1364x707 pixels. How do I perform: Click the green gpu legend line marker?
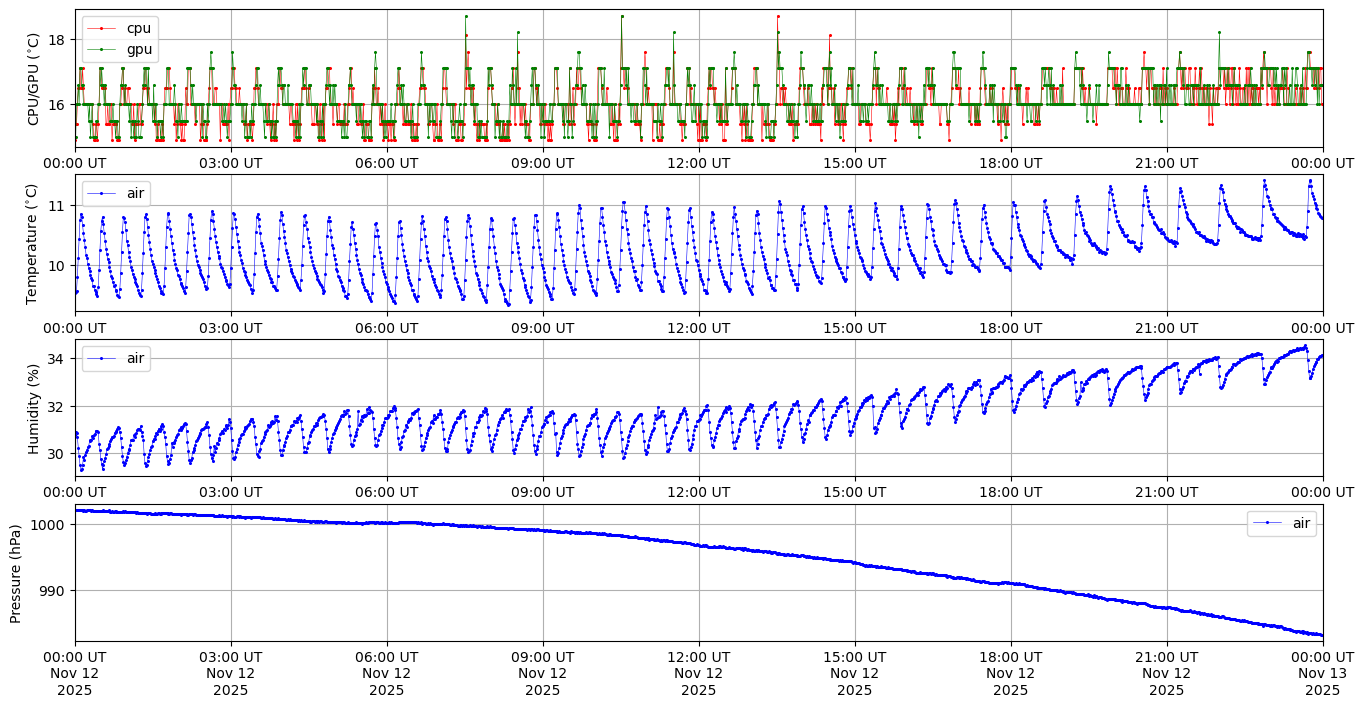pos(100,47)
